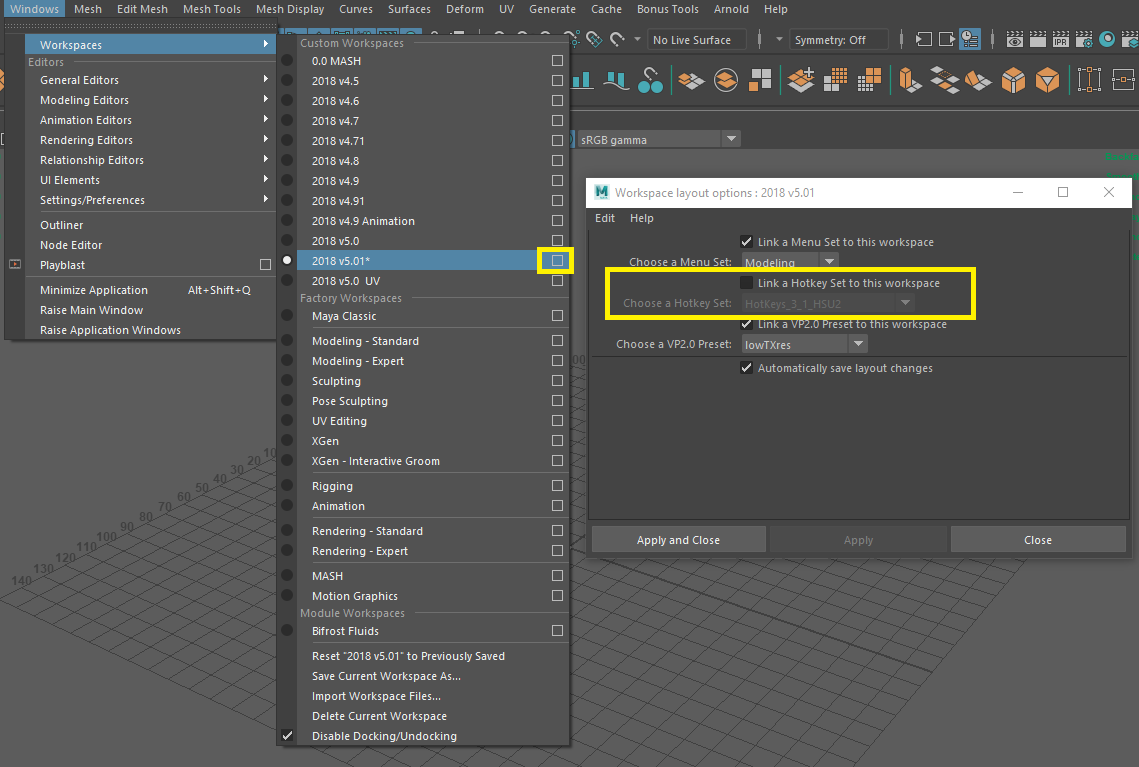Click Apply and Close
The image size is (1139, 767).
pyautogui.click(x=678, y=538)
